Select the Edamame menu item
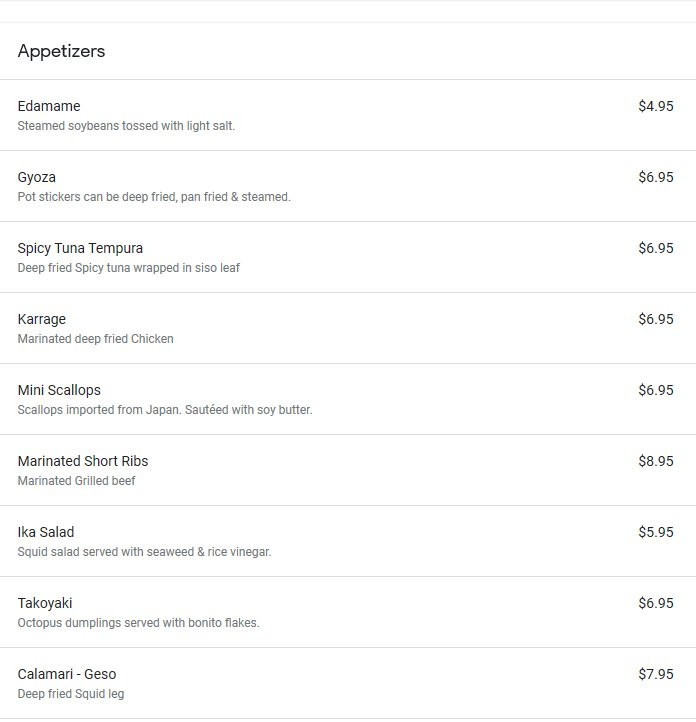This screenshot has height=722, width=696. coord(348,115)
